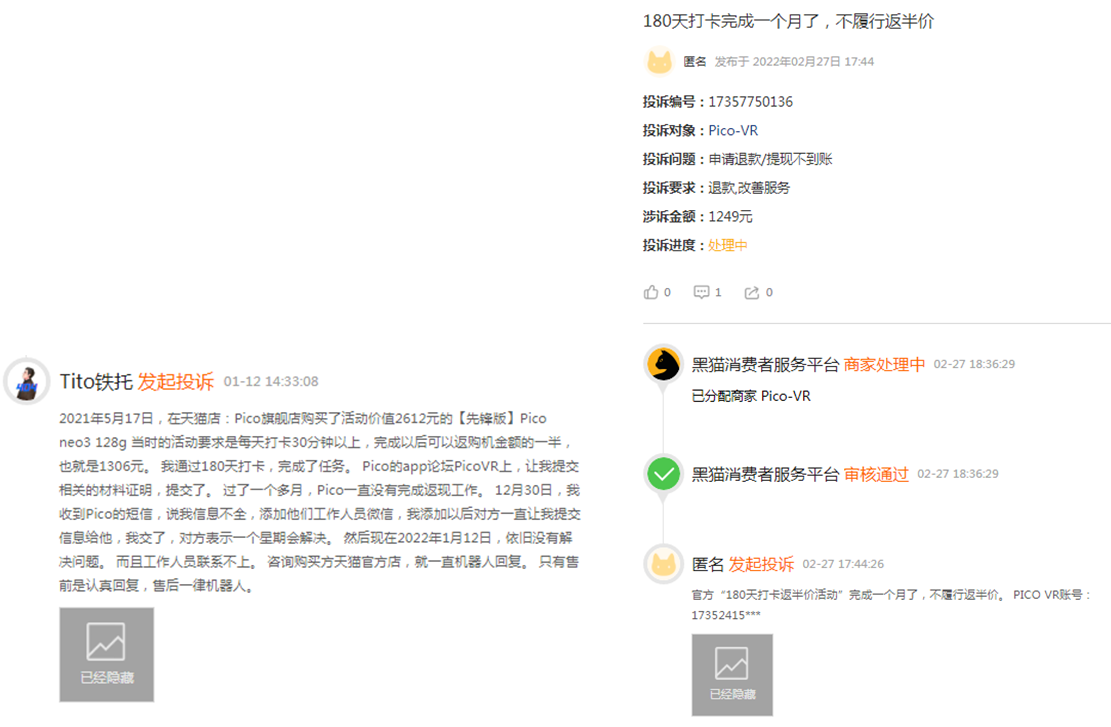Click timestamp 02-27 18:36:29 beside 商家处理中

tap(974, 364)
